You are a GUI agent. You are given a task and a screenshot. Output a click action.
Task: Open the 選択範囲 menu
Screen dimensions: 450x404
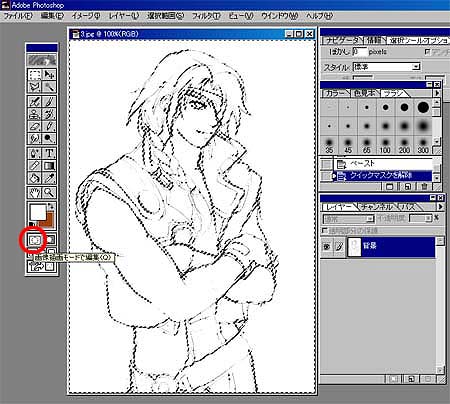pyautogui.click(x=166, y=16)
